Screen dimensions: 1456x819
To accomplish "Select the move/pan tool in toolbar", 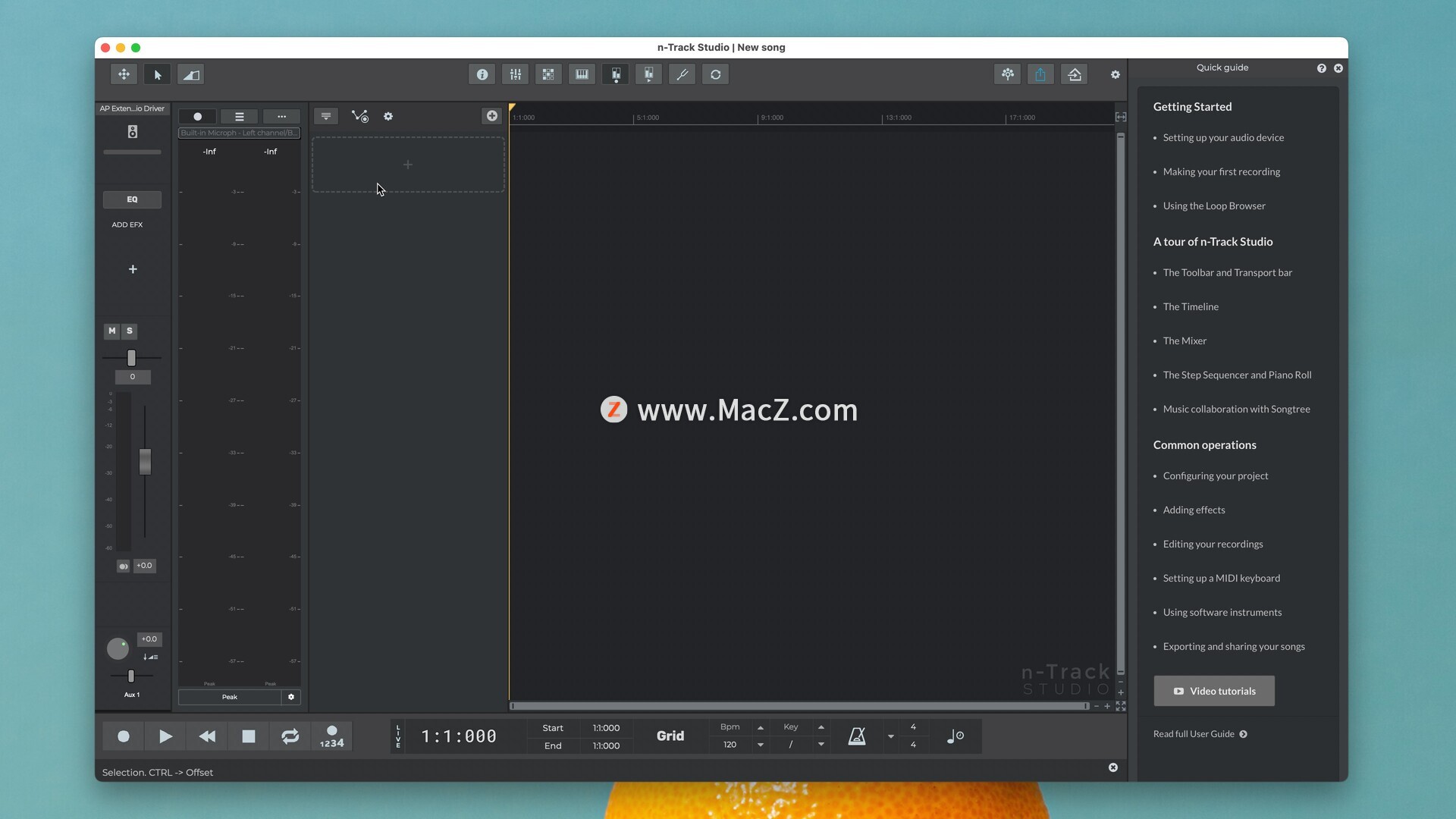I will (x=124, y=74).
